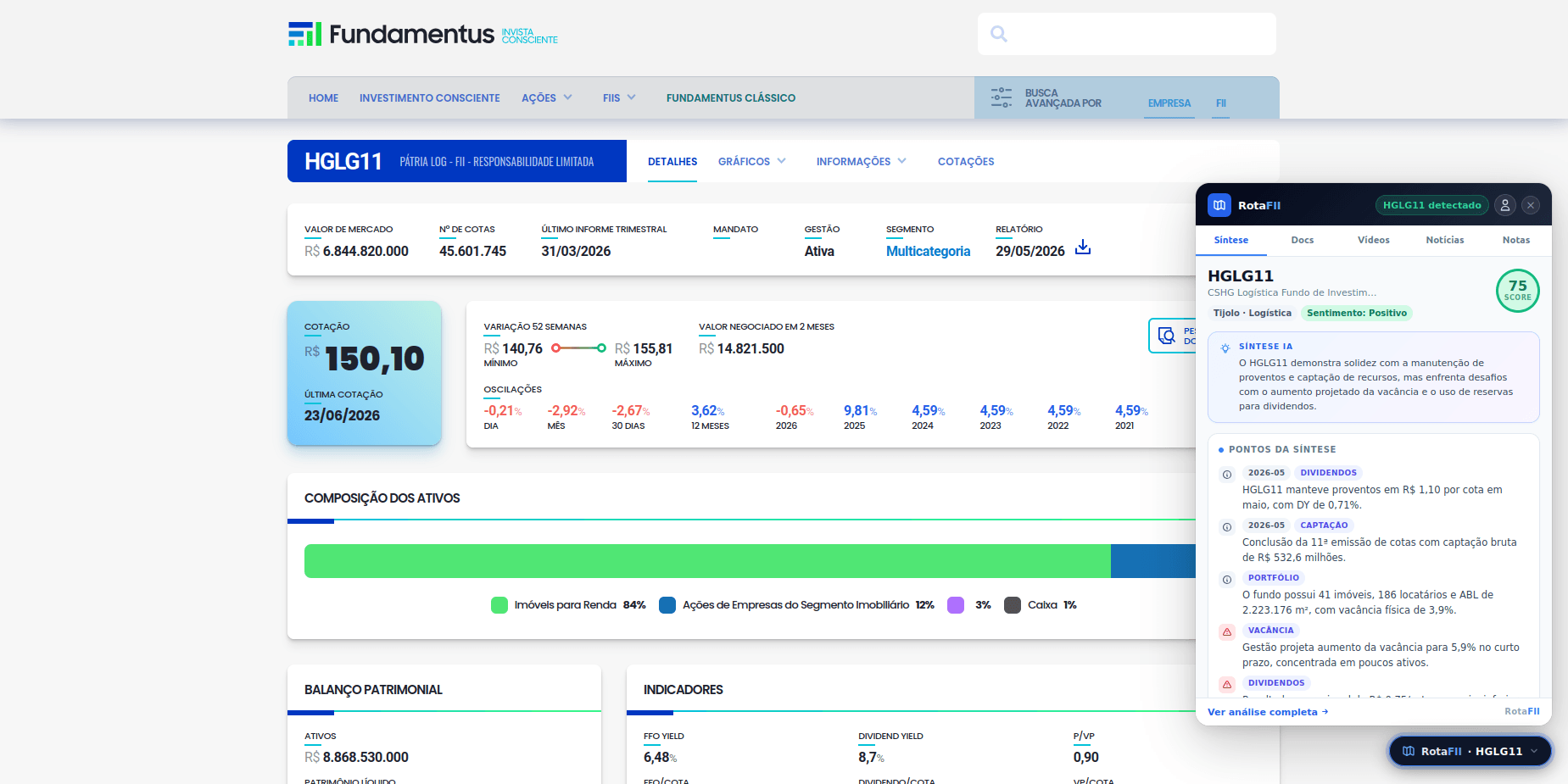Click the warning icon beside last Dividendos tag

tap(1226, 684)
